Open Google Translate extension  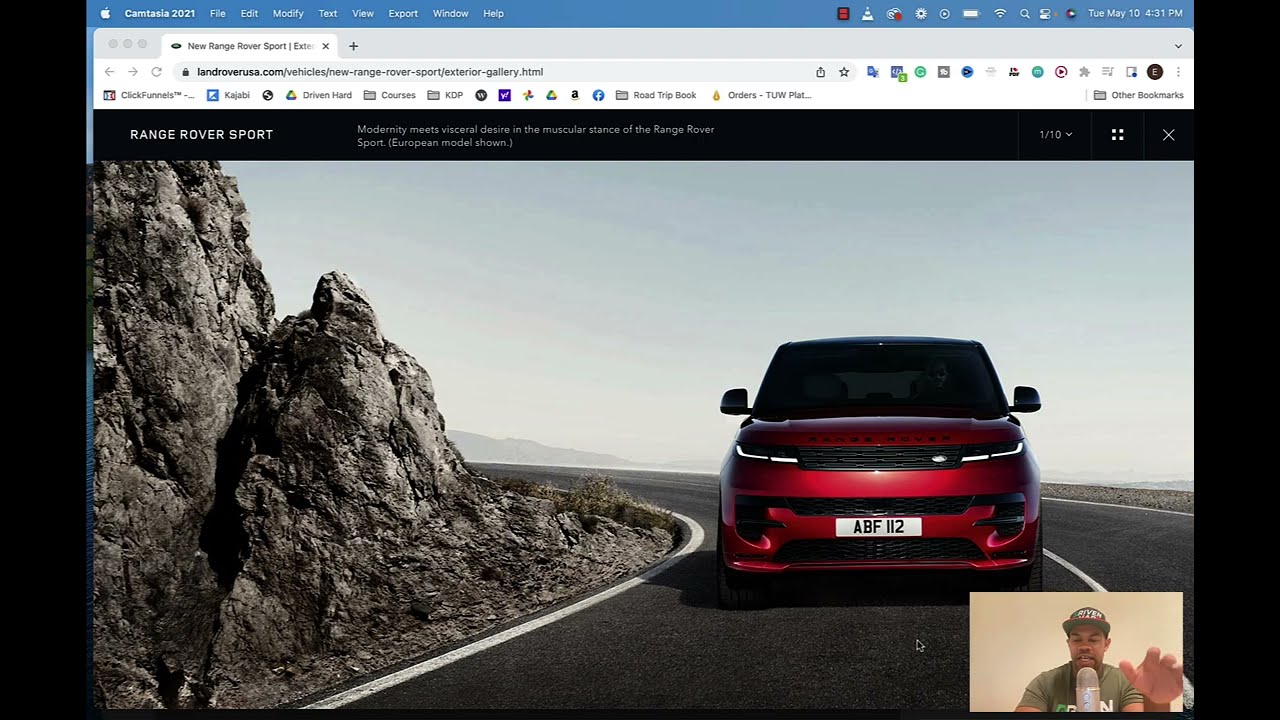click(x=872, y=72)
